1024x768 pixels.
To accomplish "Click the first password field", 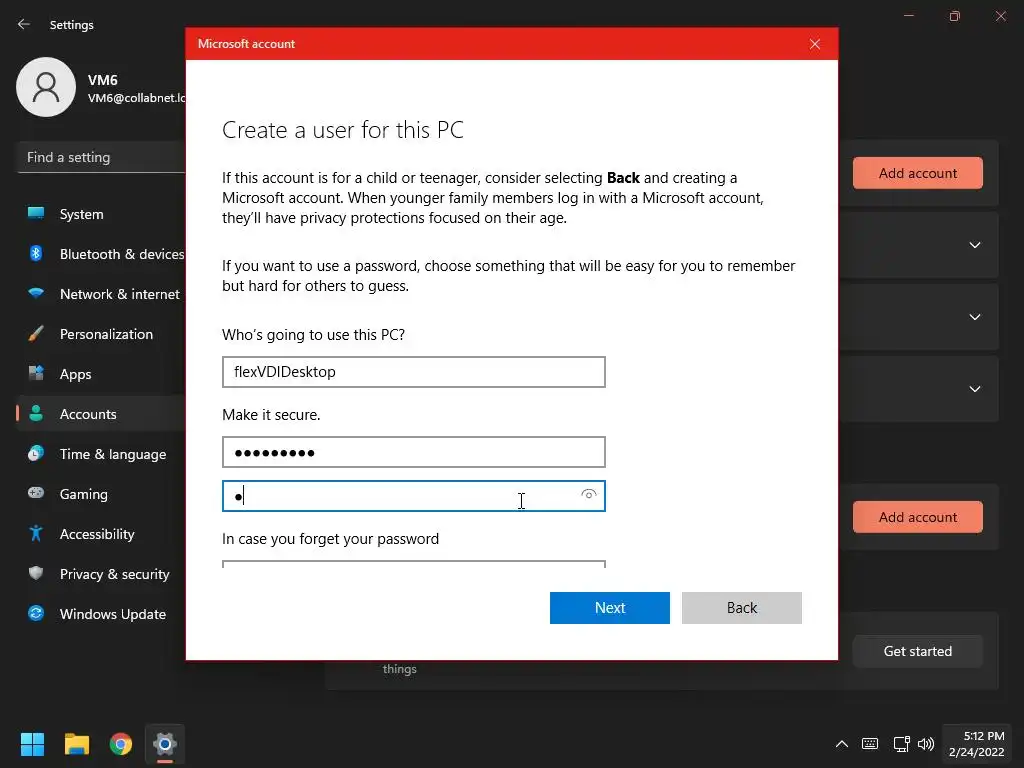I will point(413,452).
